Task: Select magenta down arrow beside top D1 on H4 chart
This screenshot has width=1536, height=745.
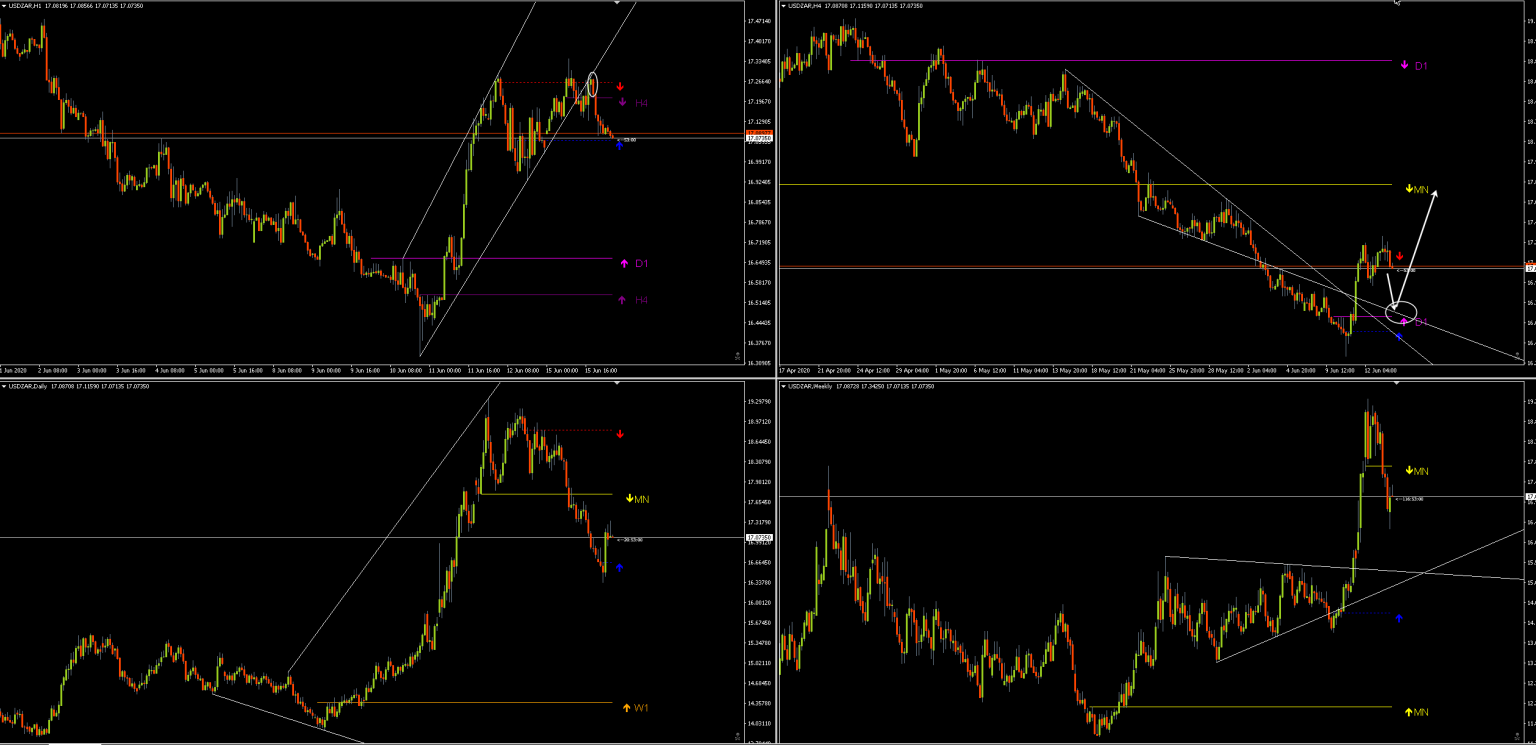Action: (x=1403, y=65)
